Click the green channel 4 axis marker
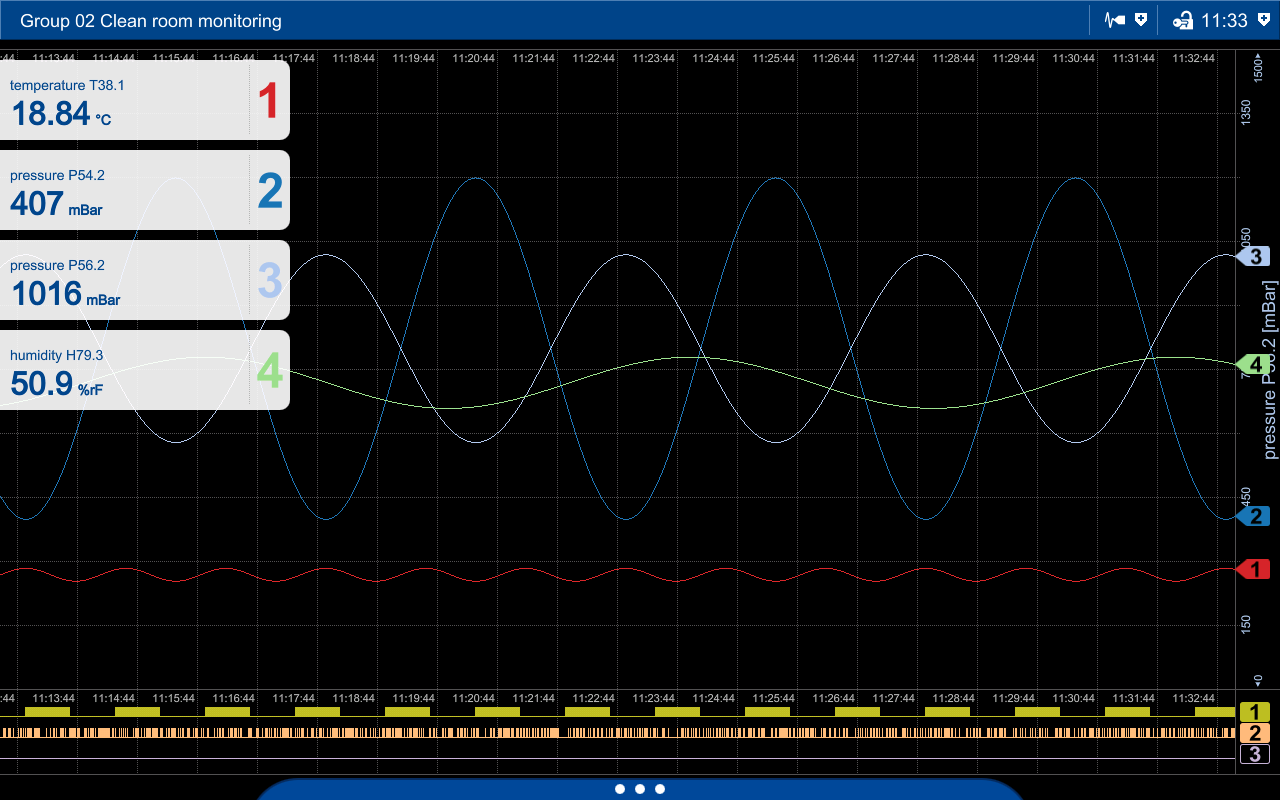This screenshot has height=800, width=1280. 1254,363
